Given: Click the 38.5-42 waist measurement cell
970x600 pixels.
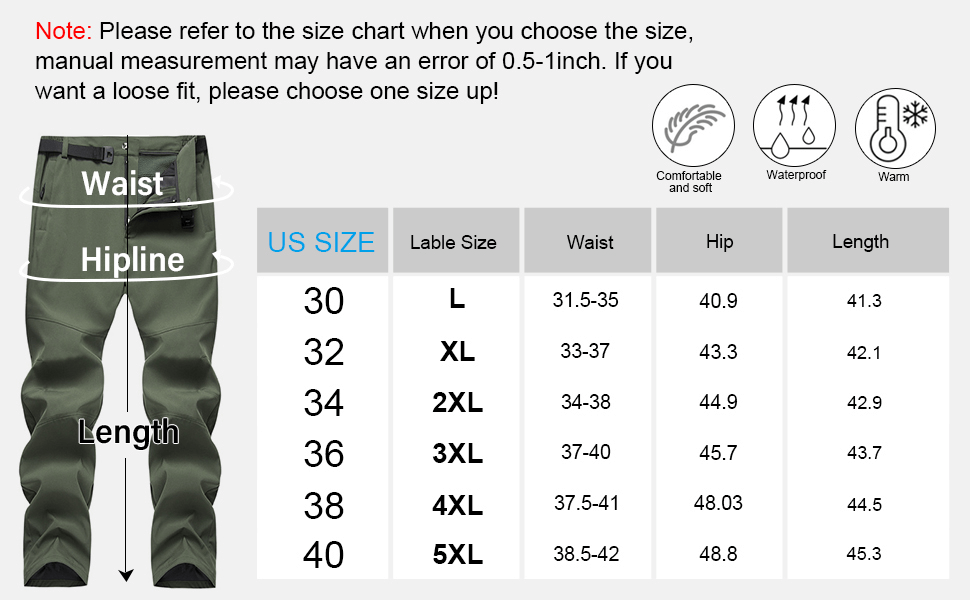Looking at the screenshot, I should [x=586, y=554].
